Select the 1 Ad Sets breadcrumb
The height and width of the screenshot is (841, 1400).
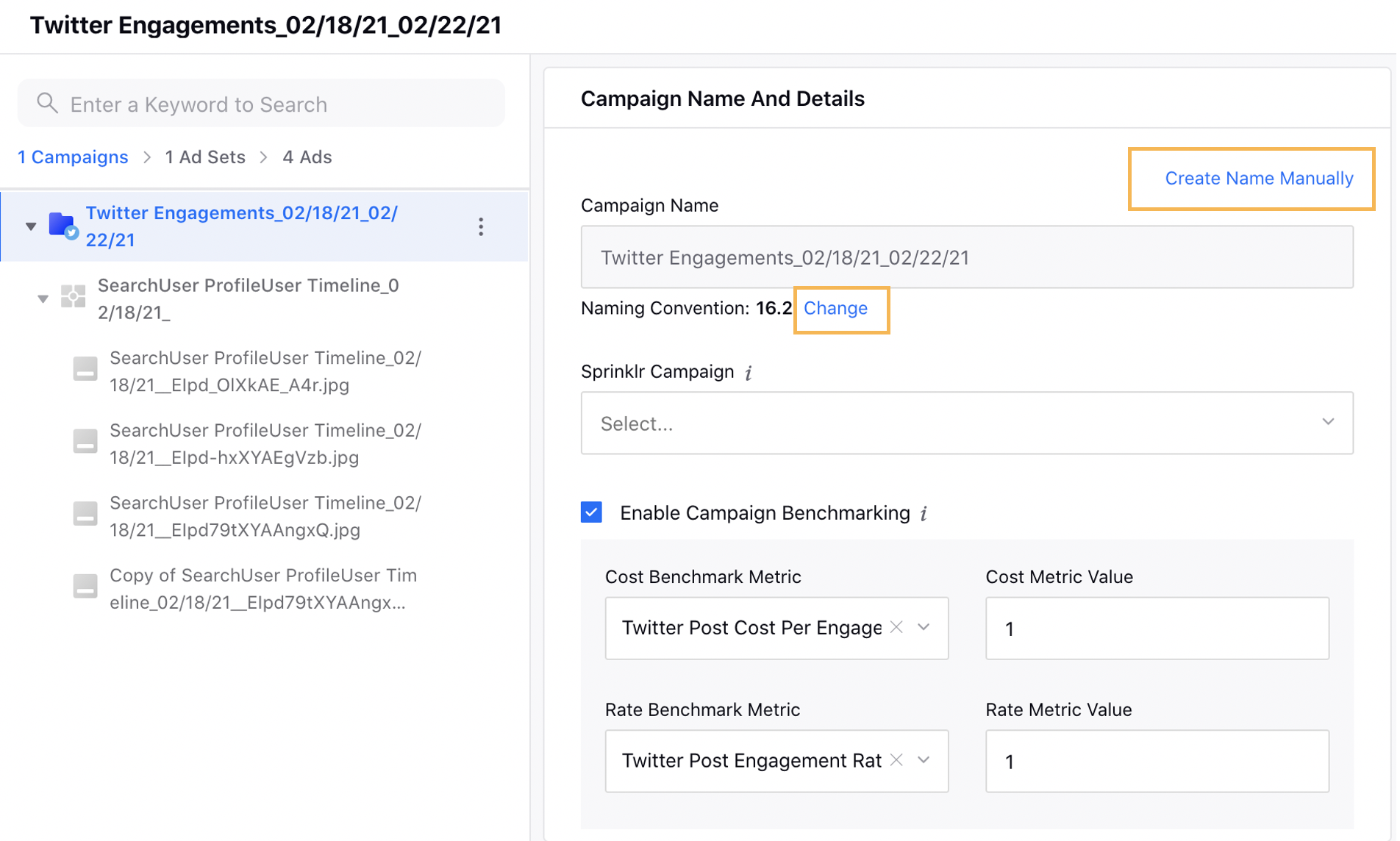[205, 157]
